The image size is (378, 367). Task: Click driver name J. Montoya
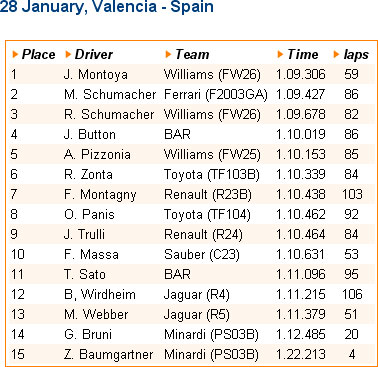pos(96,75)
